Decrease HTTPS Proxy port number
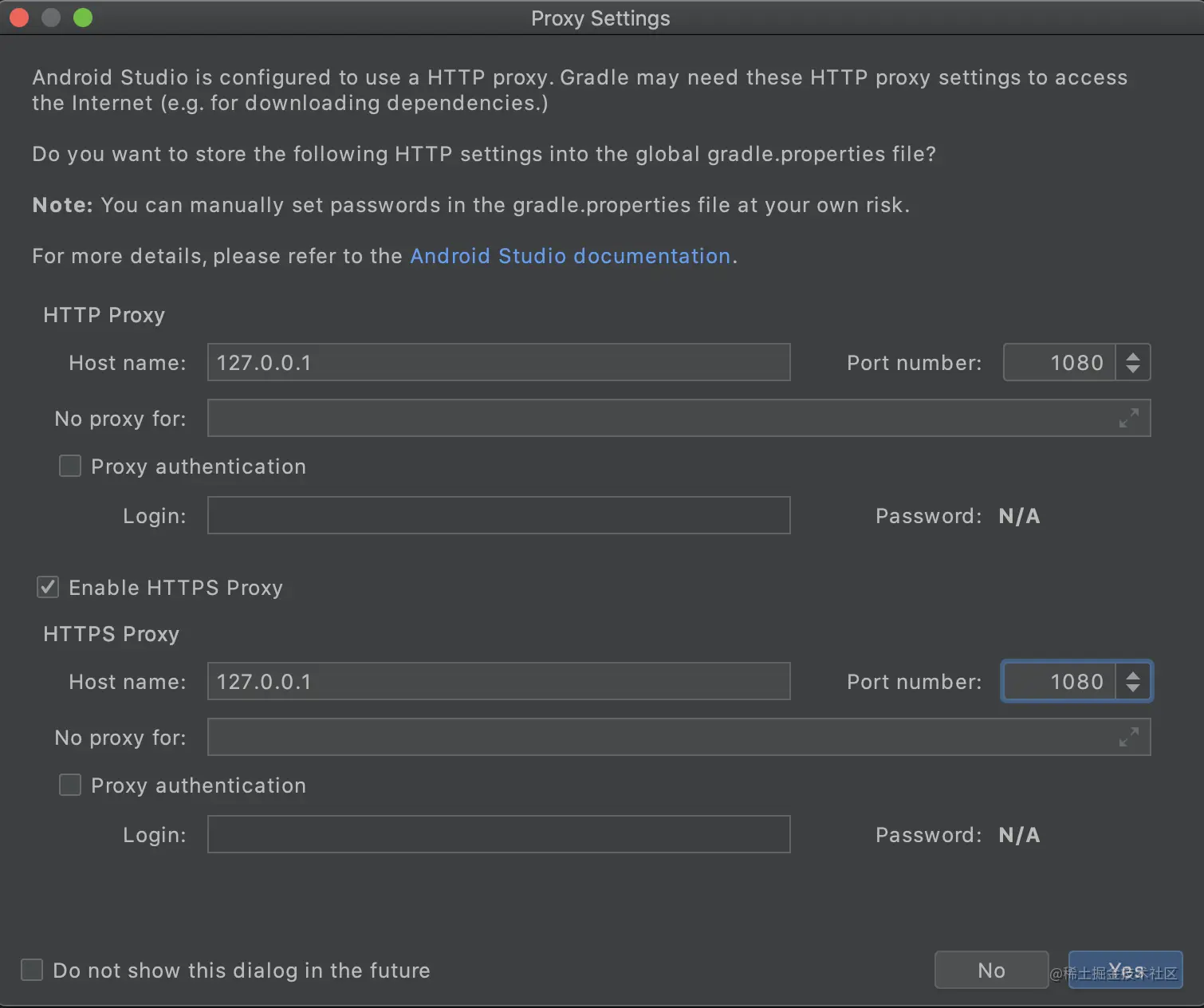 [x=1133, y=688]
